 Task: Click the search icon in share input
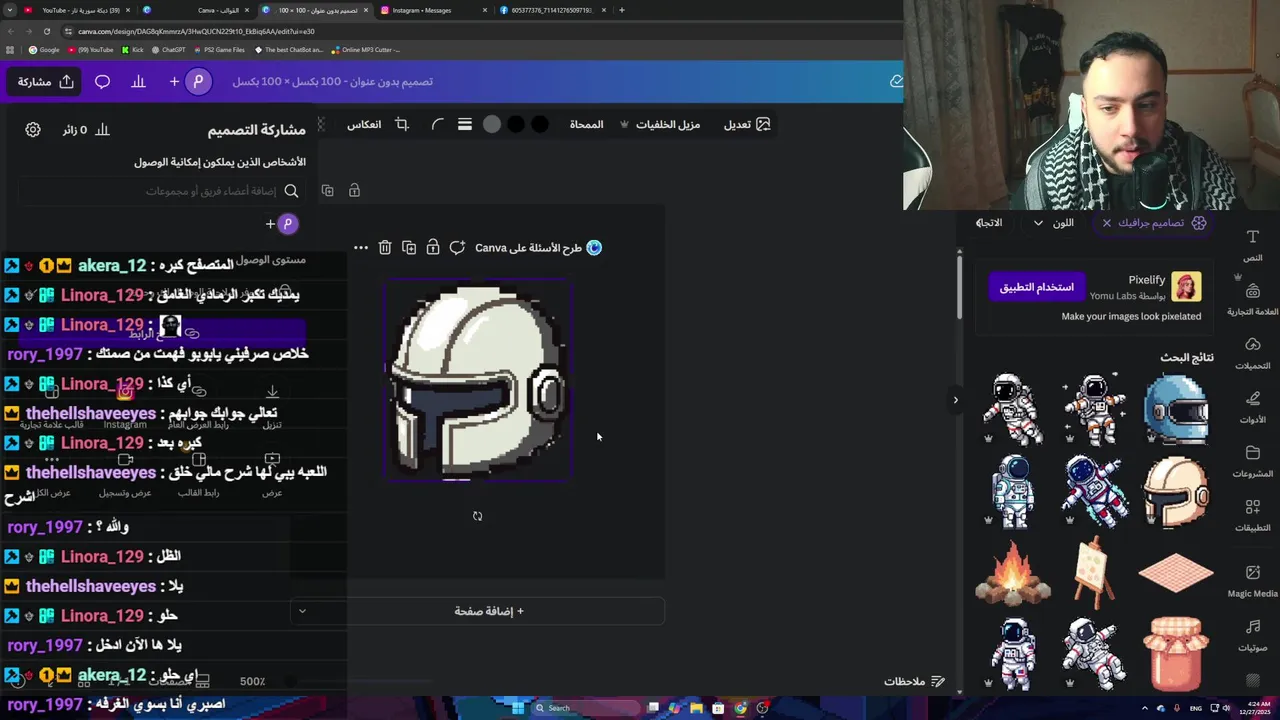[291, 191]
